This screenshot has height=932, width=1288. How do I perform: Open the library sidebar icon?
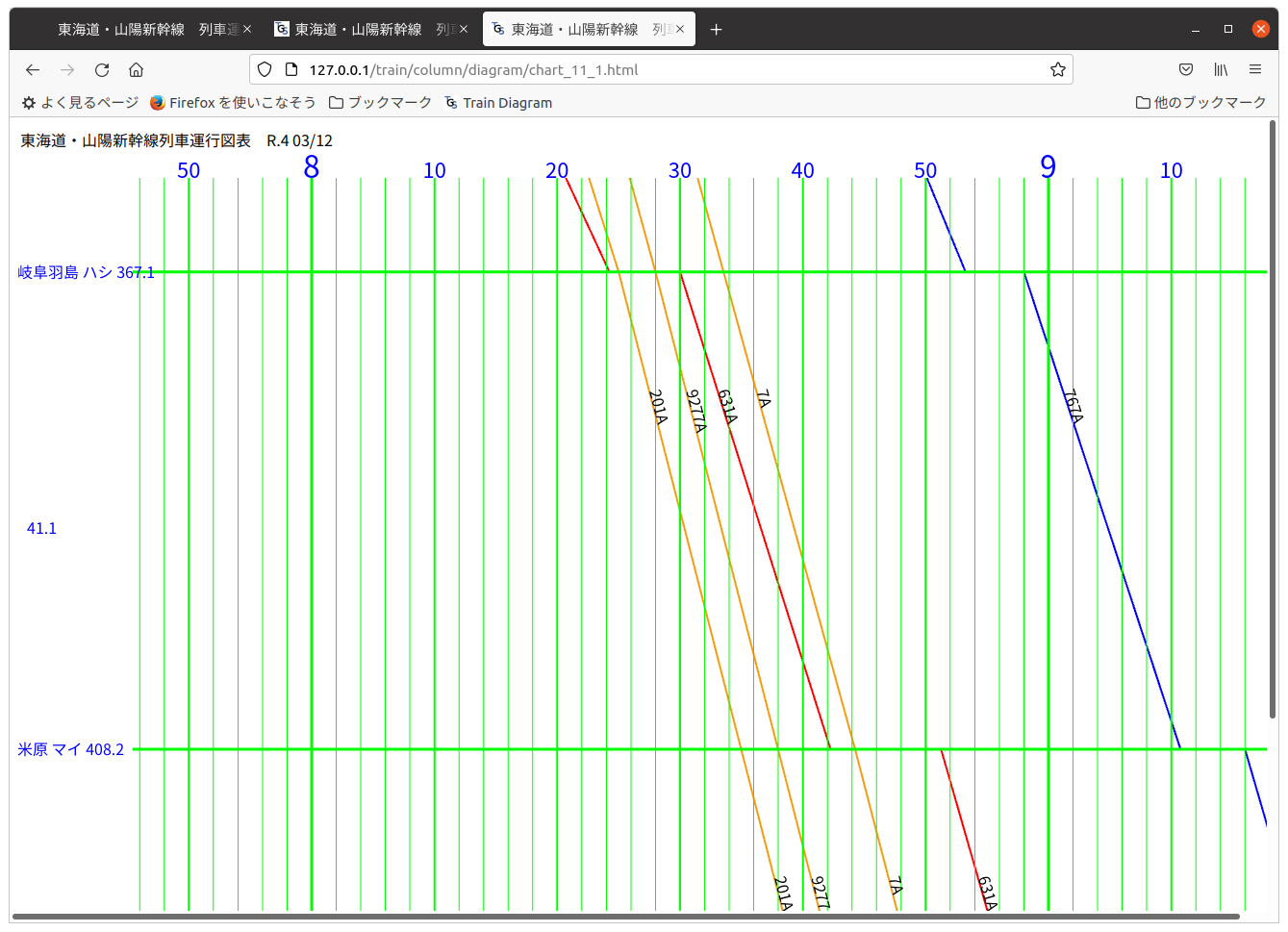[1221, 69]
